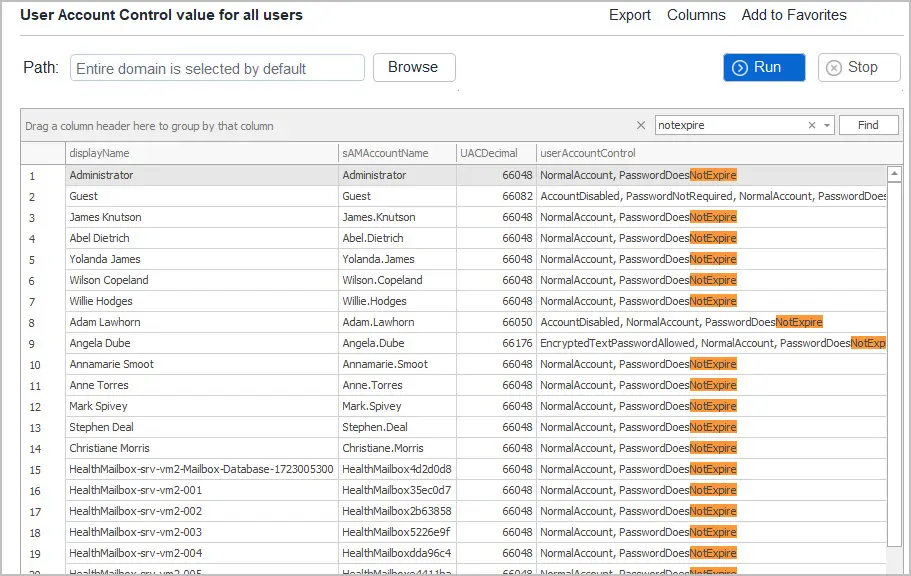
Task: Click the sAMAccountName HealthMailbox2b63858
Action: tap(397, 511)
